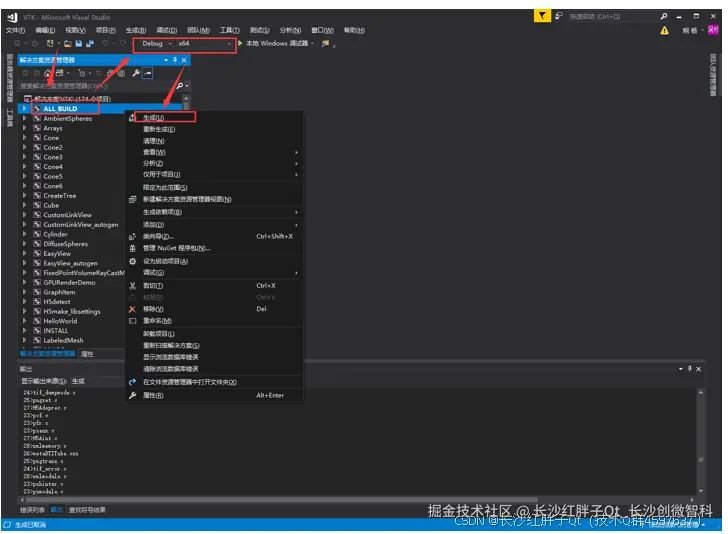
Task: Select the CreateTree project
Action: pos(59,195)
